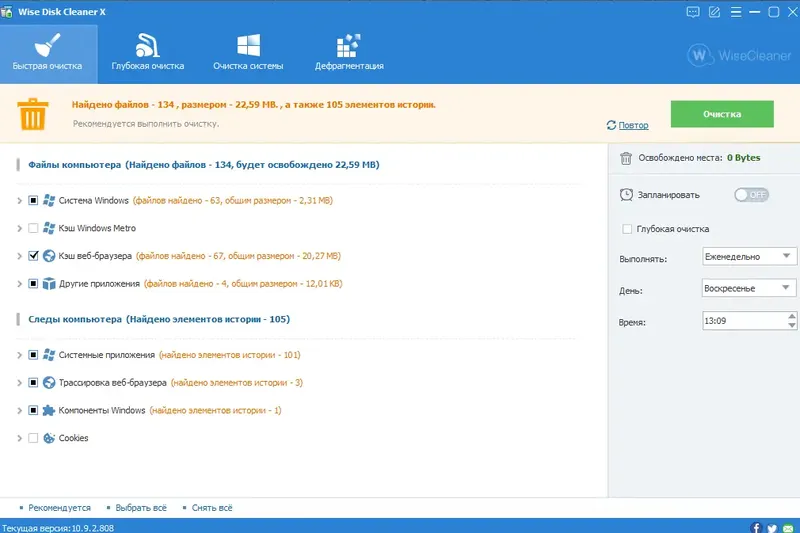Click the icon of Системные приложения

(x=49, y=354)
